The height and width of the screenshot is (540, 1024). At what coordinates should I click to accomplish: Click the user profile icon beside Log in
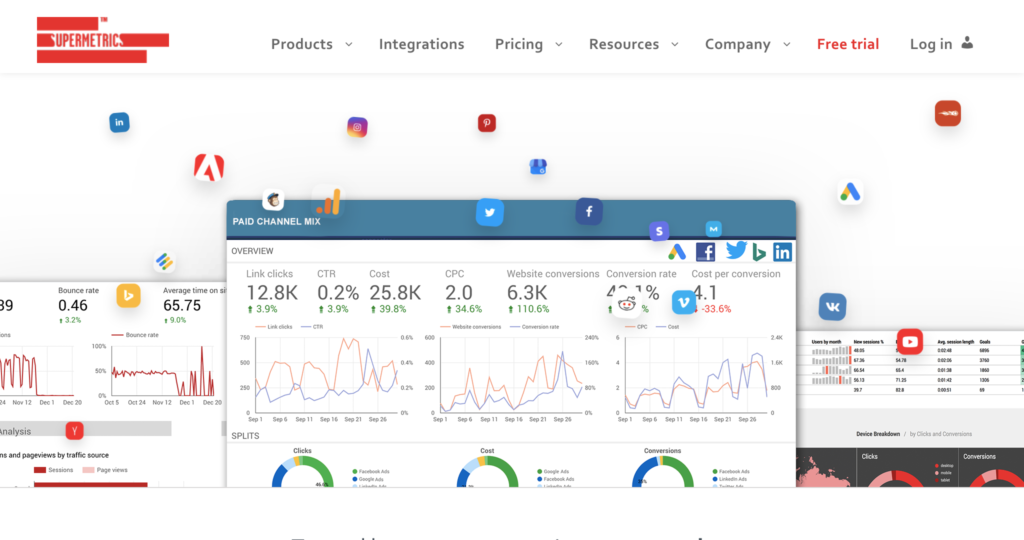[x=967, y=43]
